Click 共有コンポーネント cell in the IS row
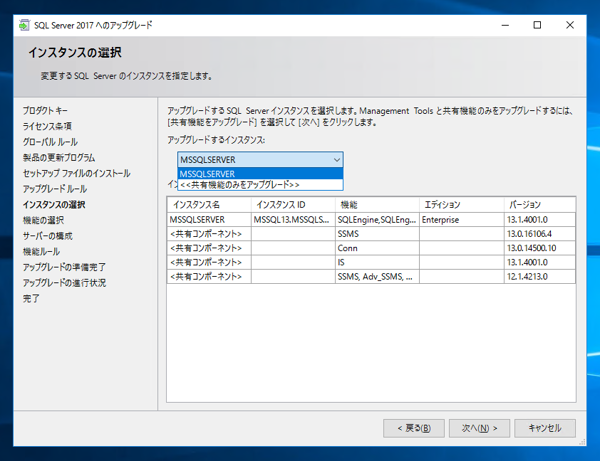The width and height of the screenshot is (600, 461). 209,262
